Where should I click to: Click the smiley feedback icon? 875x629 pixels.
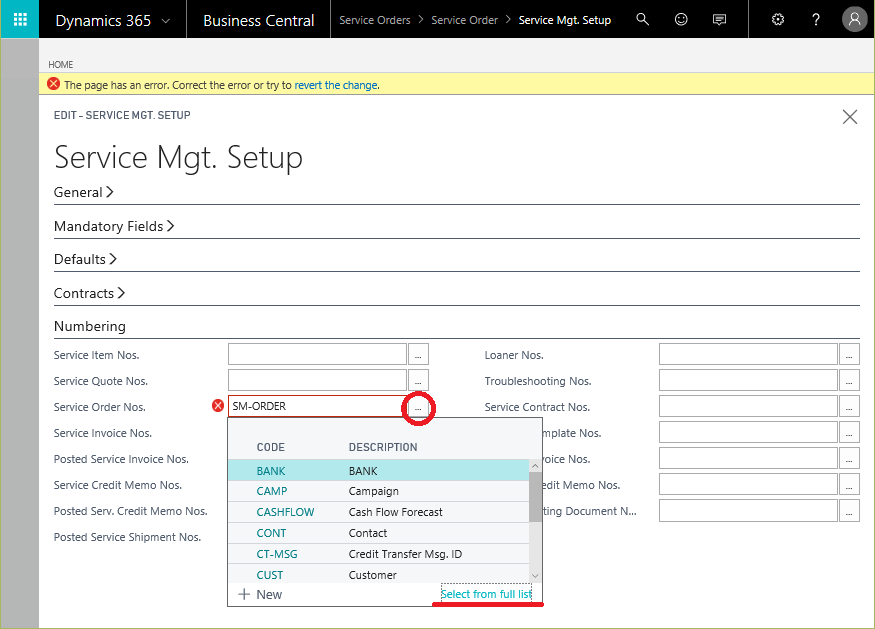click(x=681, y=20)
